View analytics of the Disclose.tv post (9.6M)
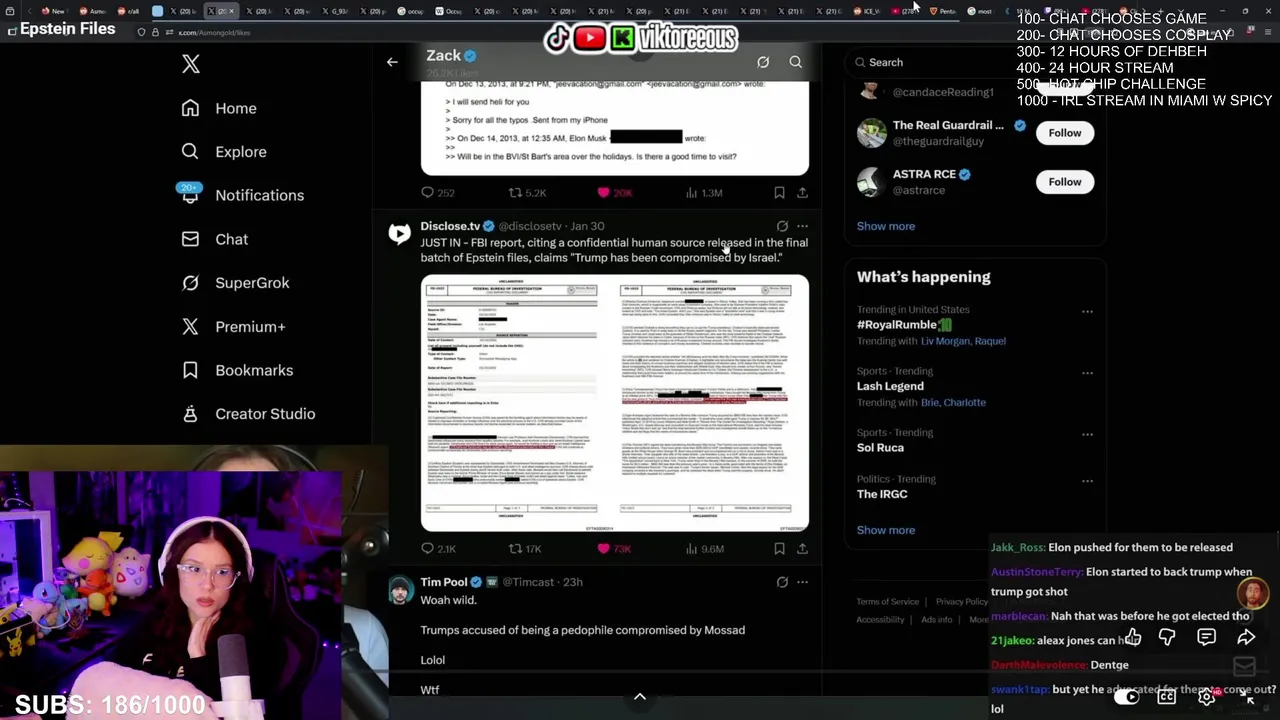 (x=704, y=549)
